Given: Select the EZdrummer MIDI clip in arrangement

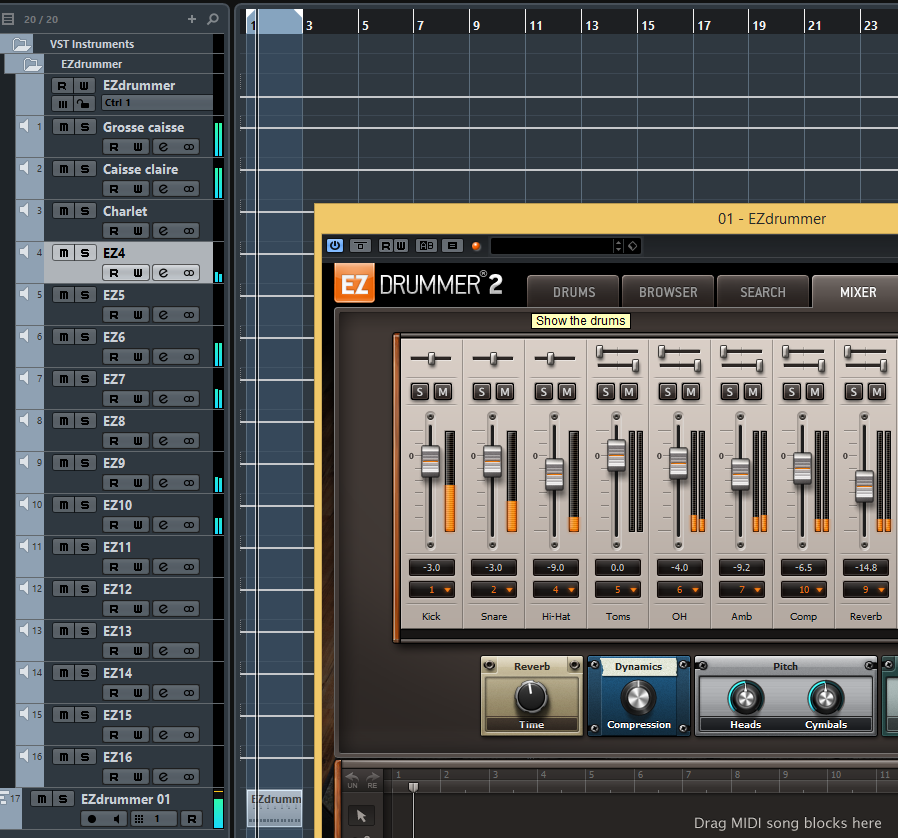Looking at the screenshot, I should (275, 808).
